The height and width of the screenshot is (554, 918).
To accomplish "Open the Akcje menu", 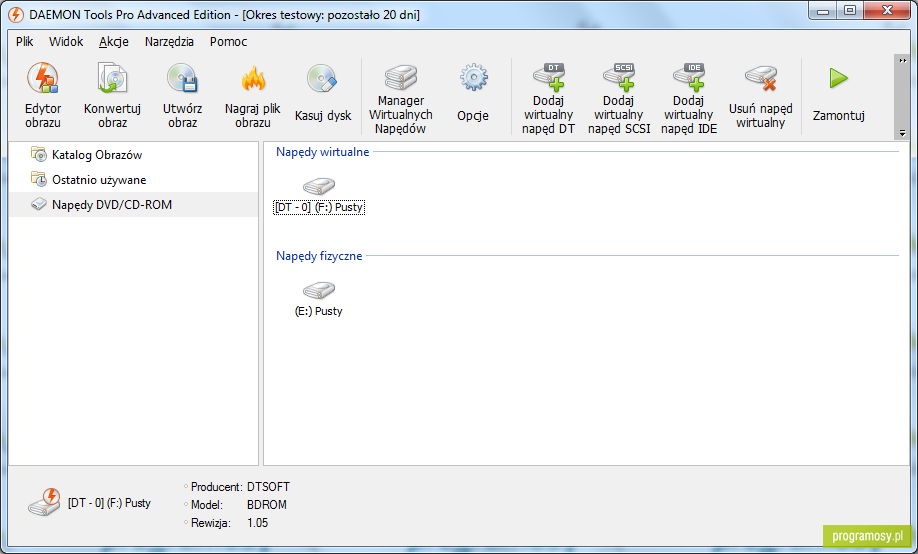I will 114,42.
